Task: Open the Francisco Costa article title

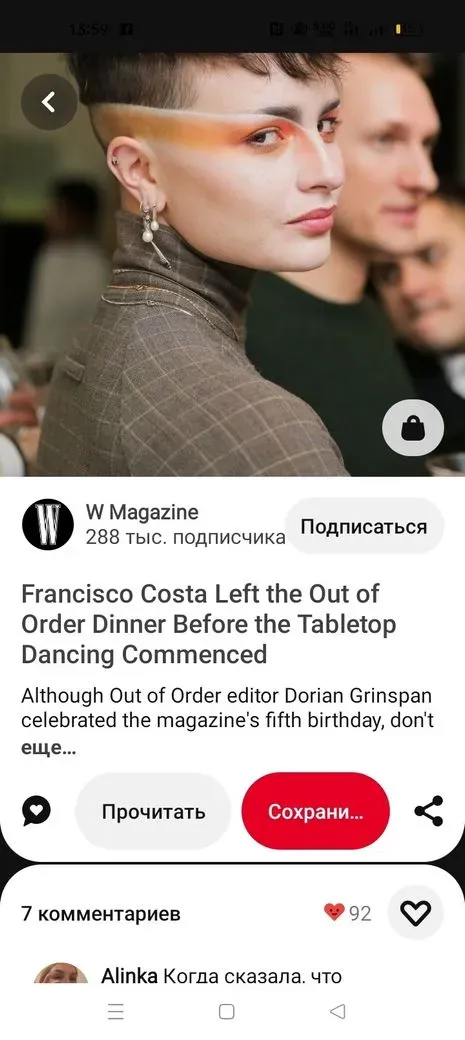Action: click(209, 623)
